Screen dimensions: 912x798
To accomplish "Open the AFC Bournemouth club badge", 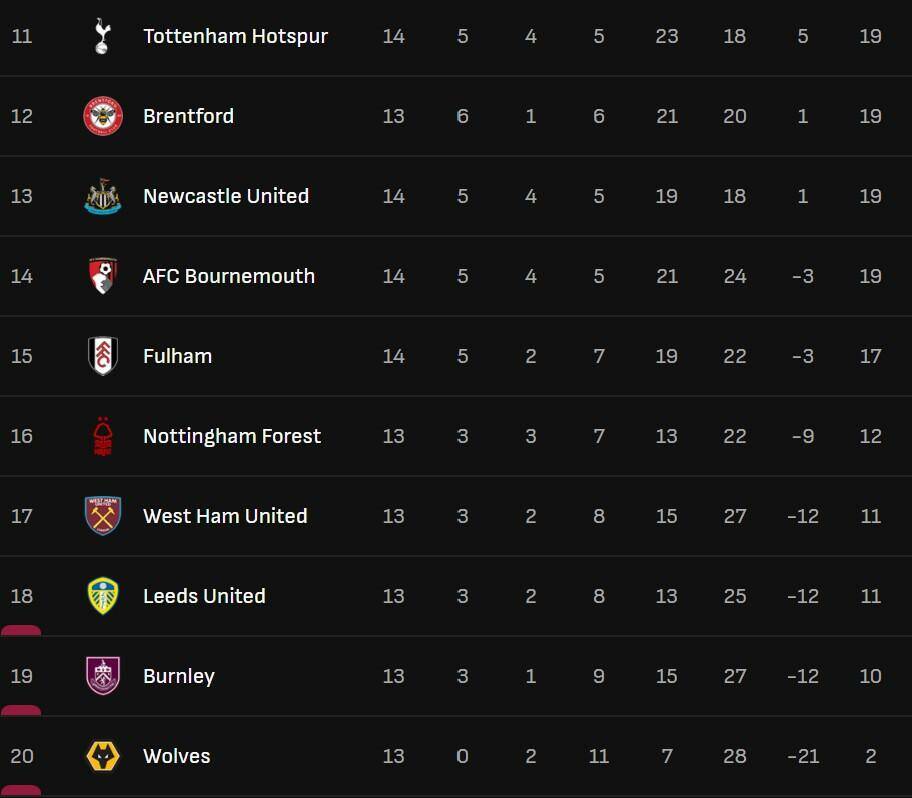I will coord(102,276).
